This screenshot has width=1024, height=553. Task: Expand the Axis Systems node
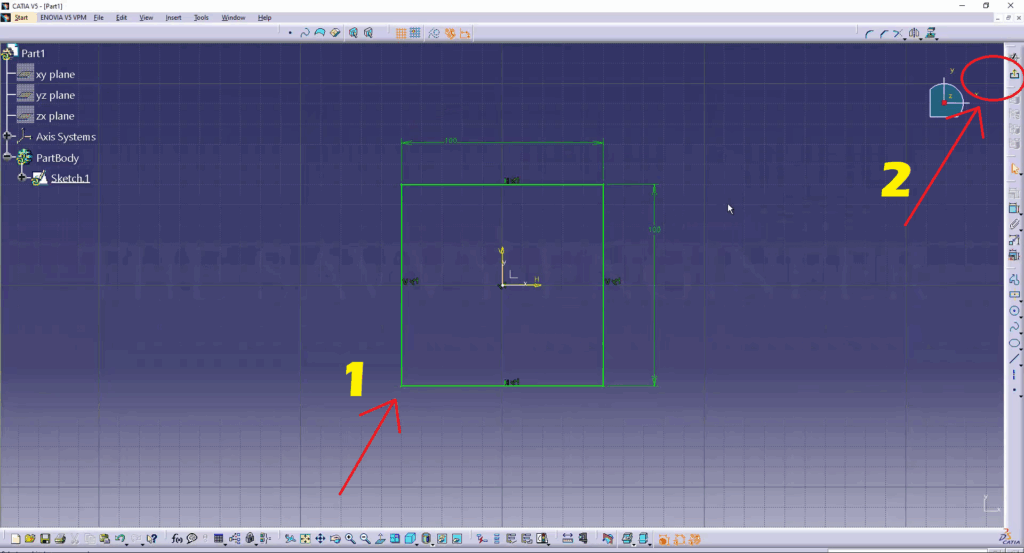[8, 136]
